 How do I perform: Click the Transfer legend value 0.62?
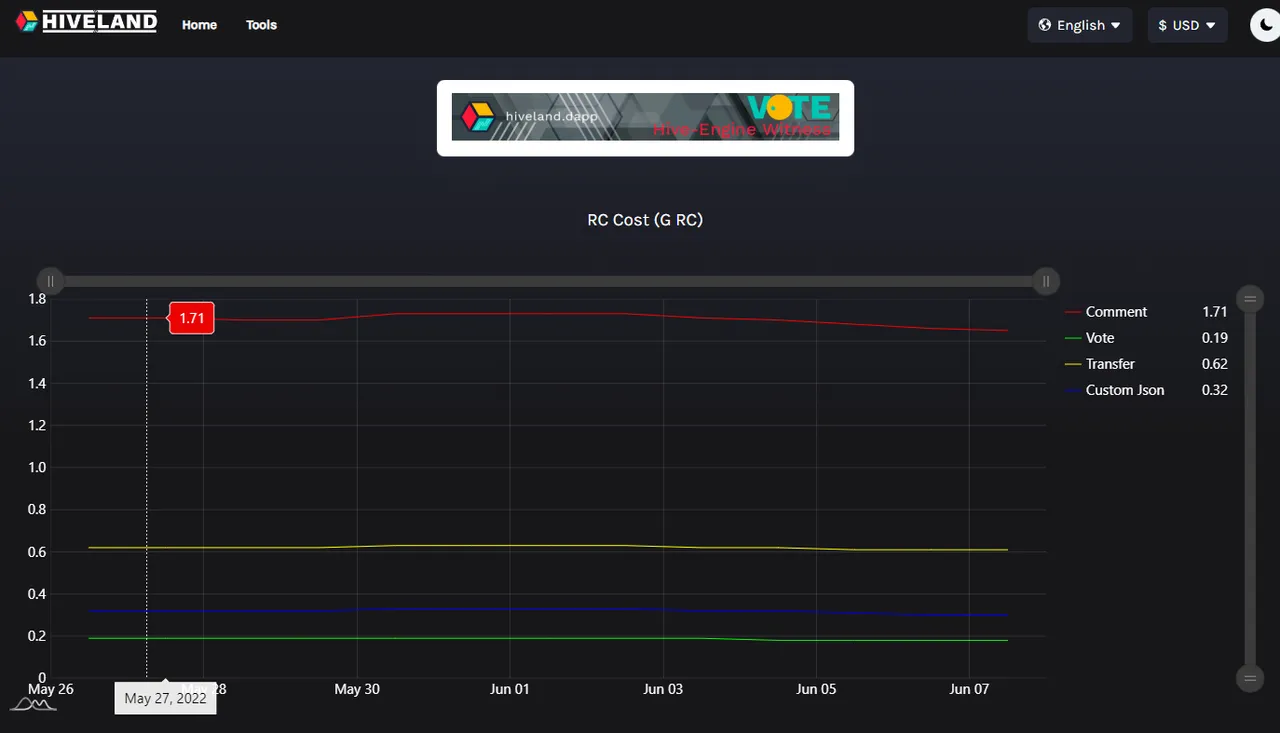coord(1215,364)
